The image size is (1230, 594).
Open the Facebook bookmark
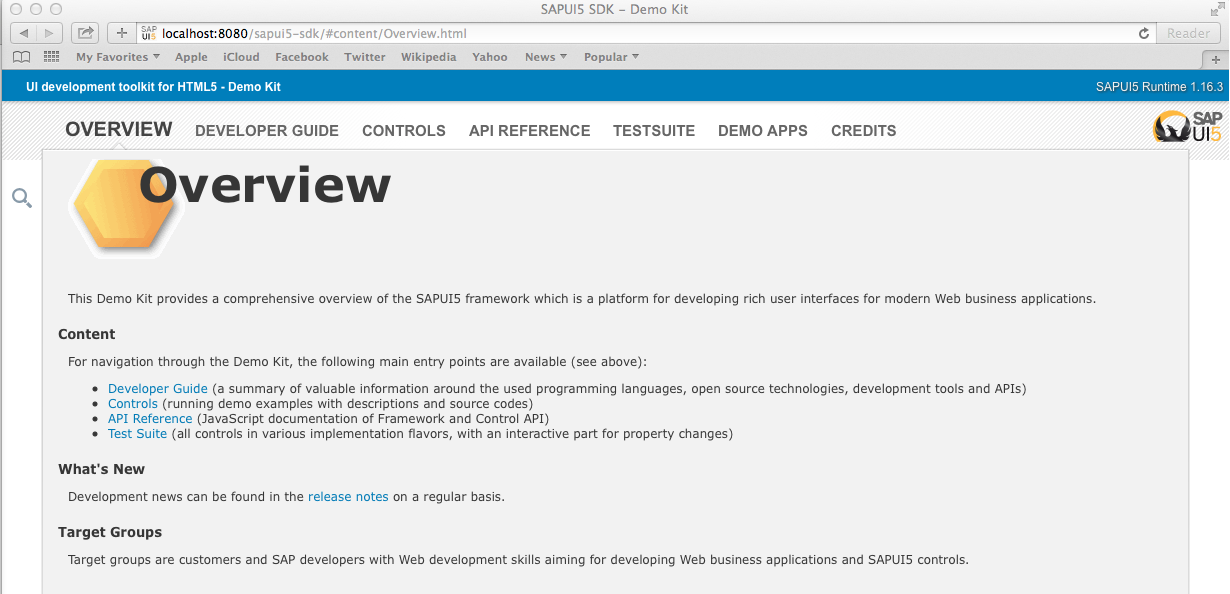302,57
